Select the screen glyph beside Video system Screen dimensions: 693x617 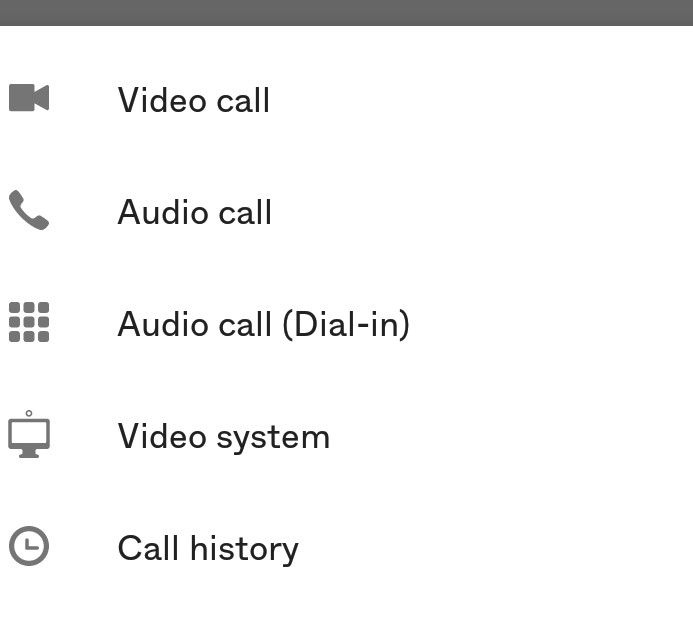29,435
